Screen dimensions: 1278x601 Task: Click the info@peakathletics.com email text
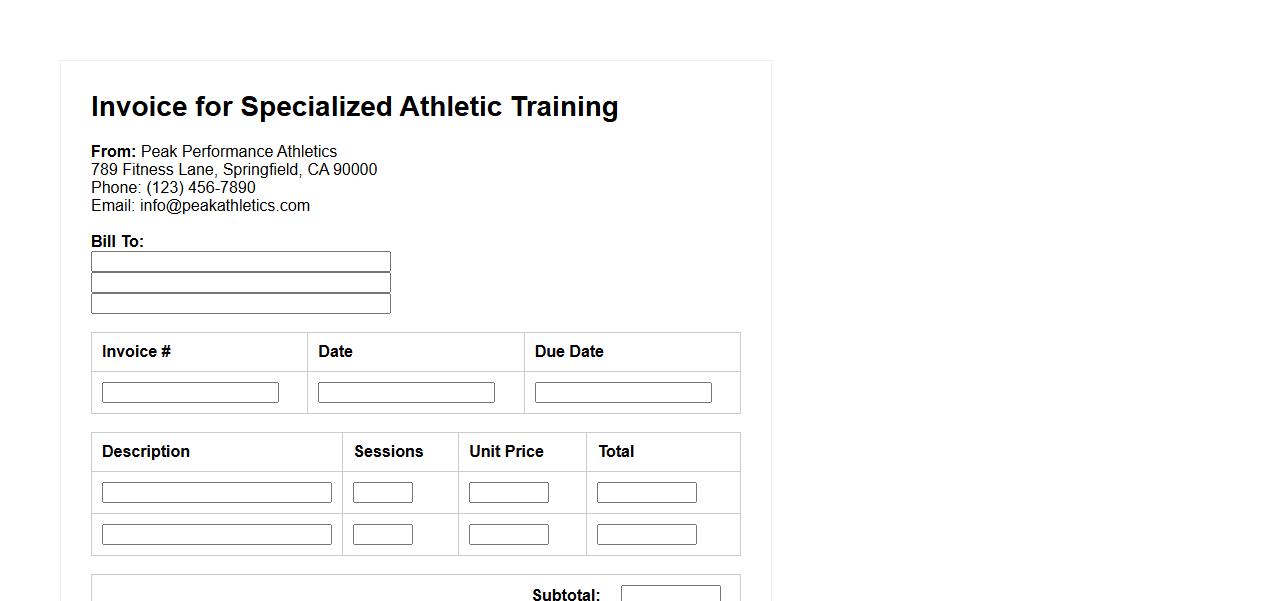(224, 206)
